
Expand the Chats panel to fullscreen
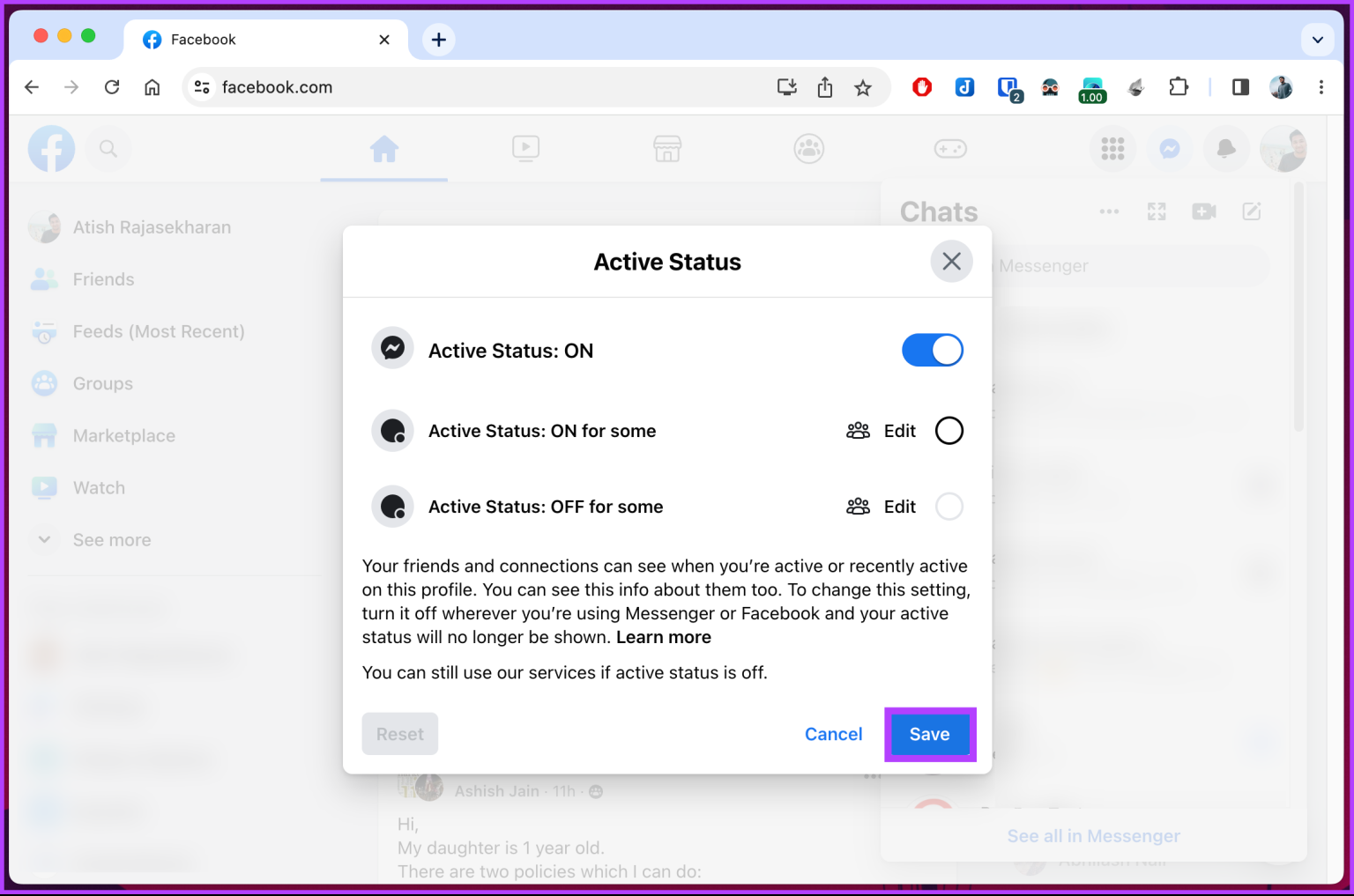pos(1156,211)
